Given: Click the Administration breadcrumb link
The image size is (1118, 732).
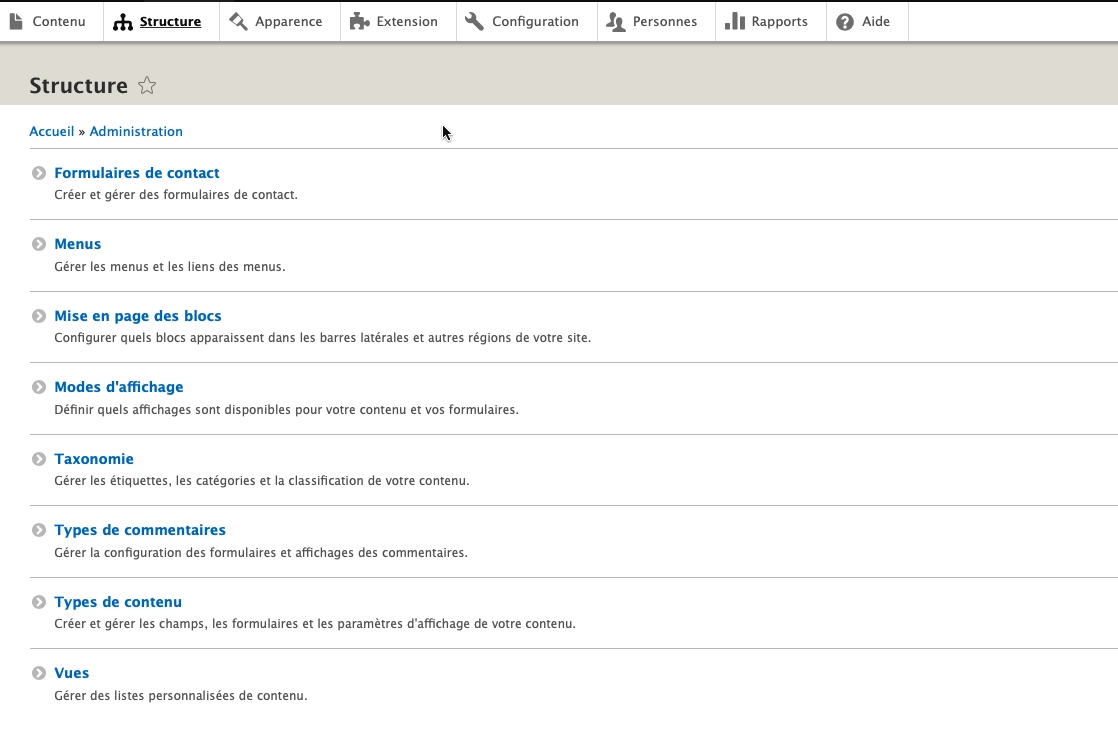Looking at the screenshot, I should click(x=136, y=131).
